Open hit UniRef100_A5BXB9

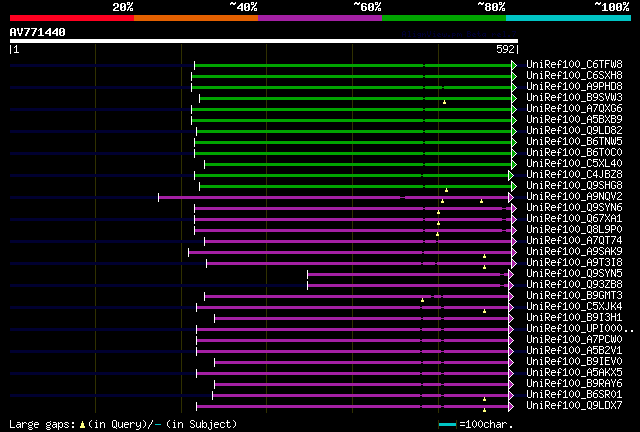pos(574,120)
